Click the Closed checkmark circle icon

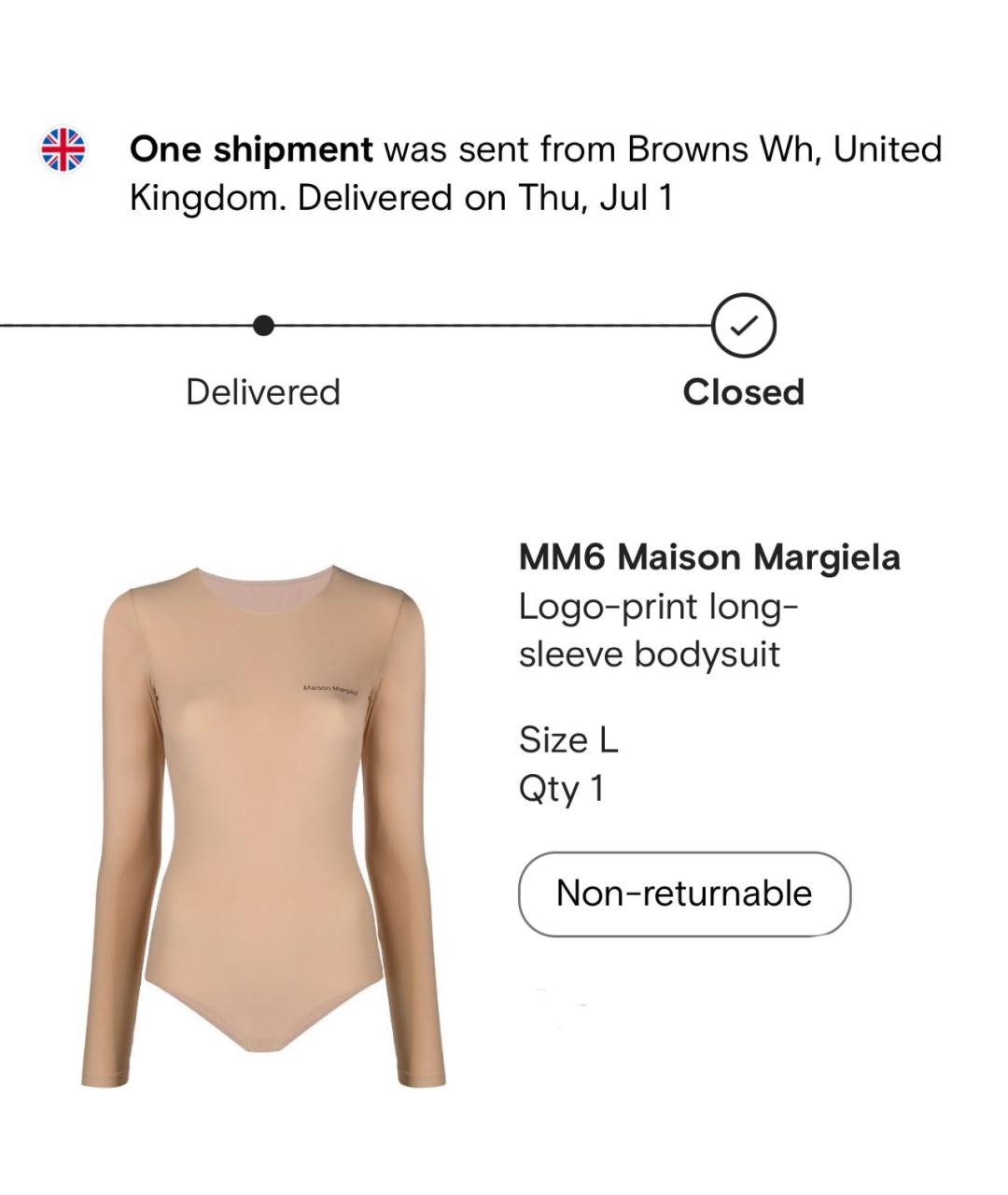pos(744,326)
